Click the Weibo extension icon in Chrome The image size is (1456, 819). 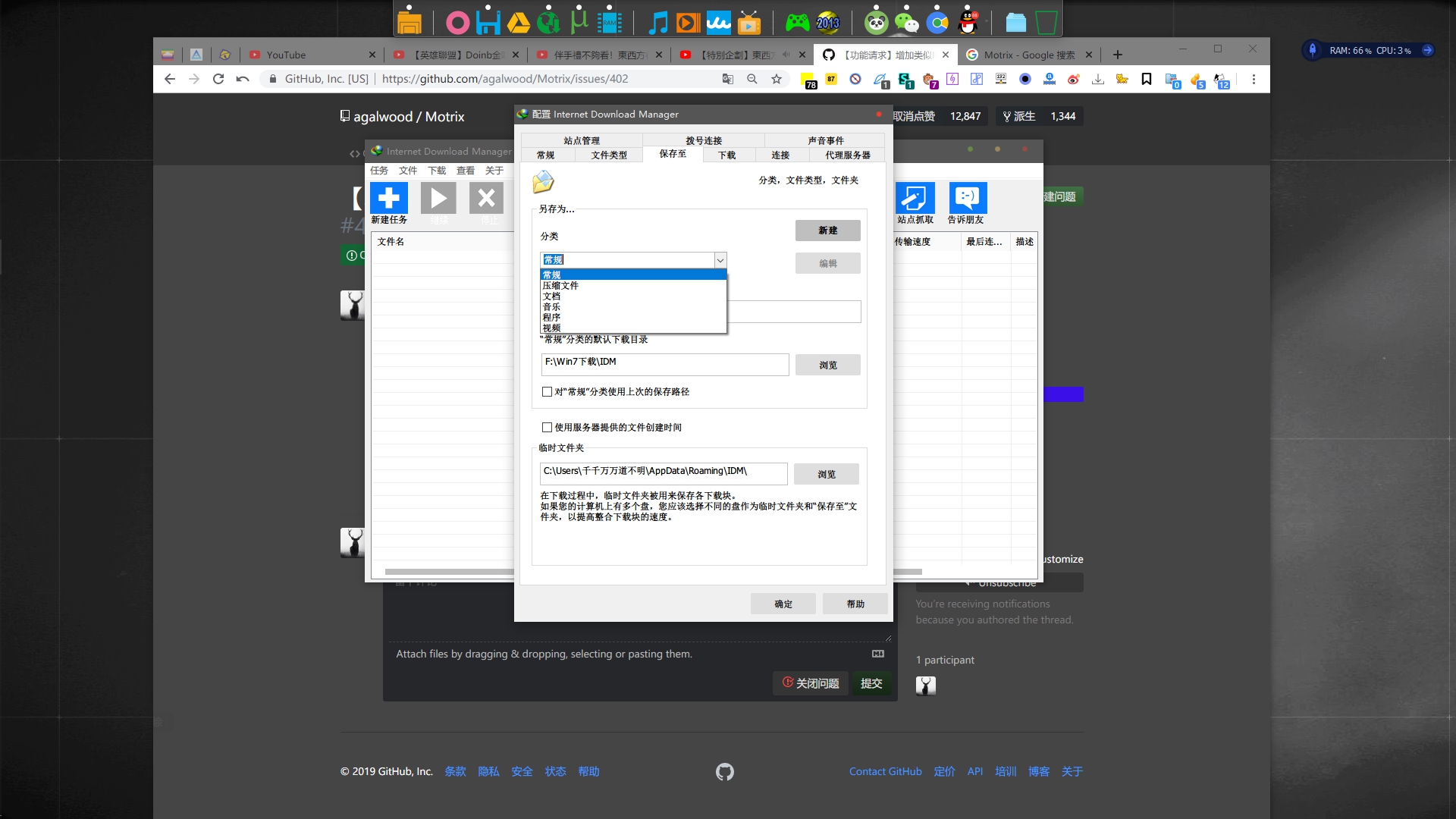tap(1073, 79)
